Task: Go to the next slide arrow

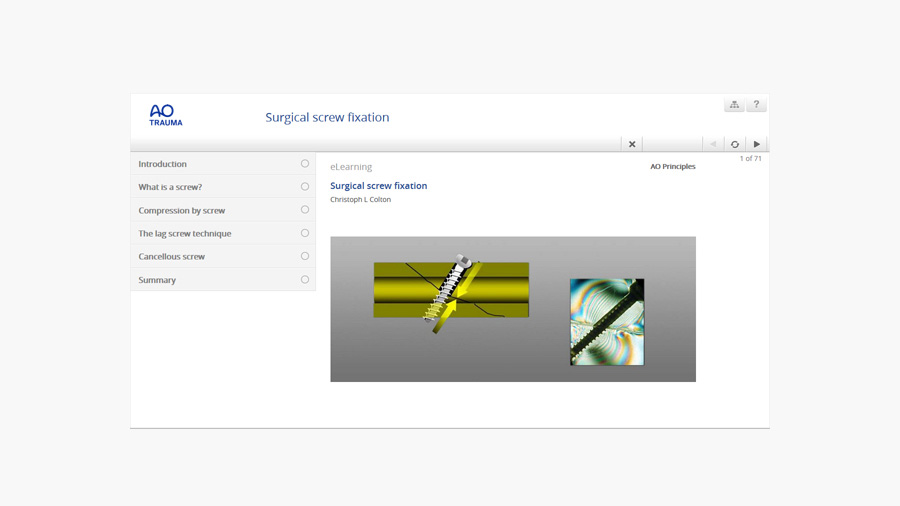Action: [x=757, y=144]
